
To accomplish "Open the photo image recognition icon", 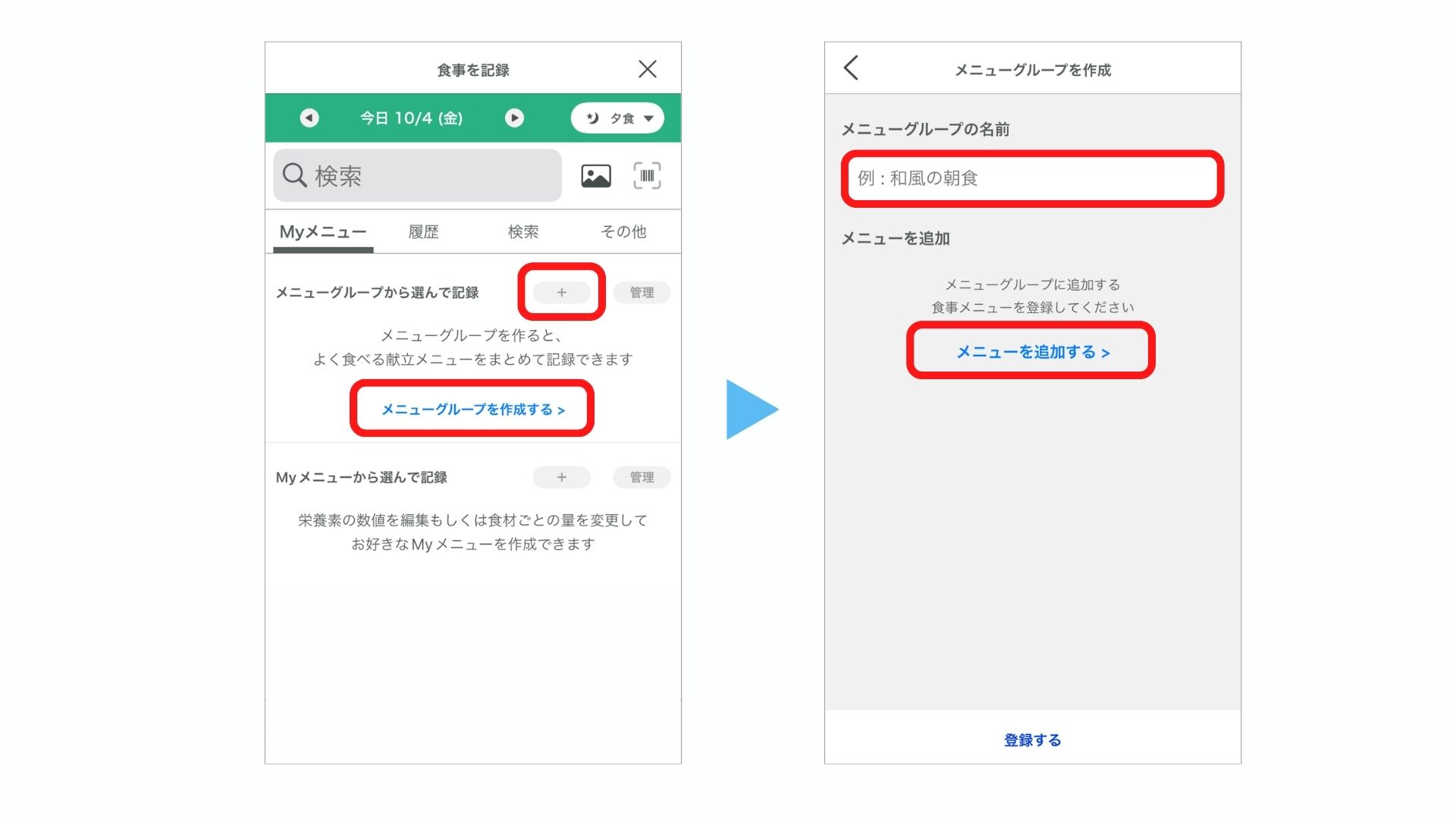I will pos(596,176).
